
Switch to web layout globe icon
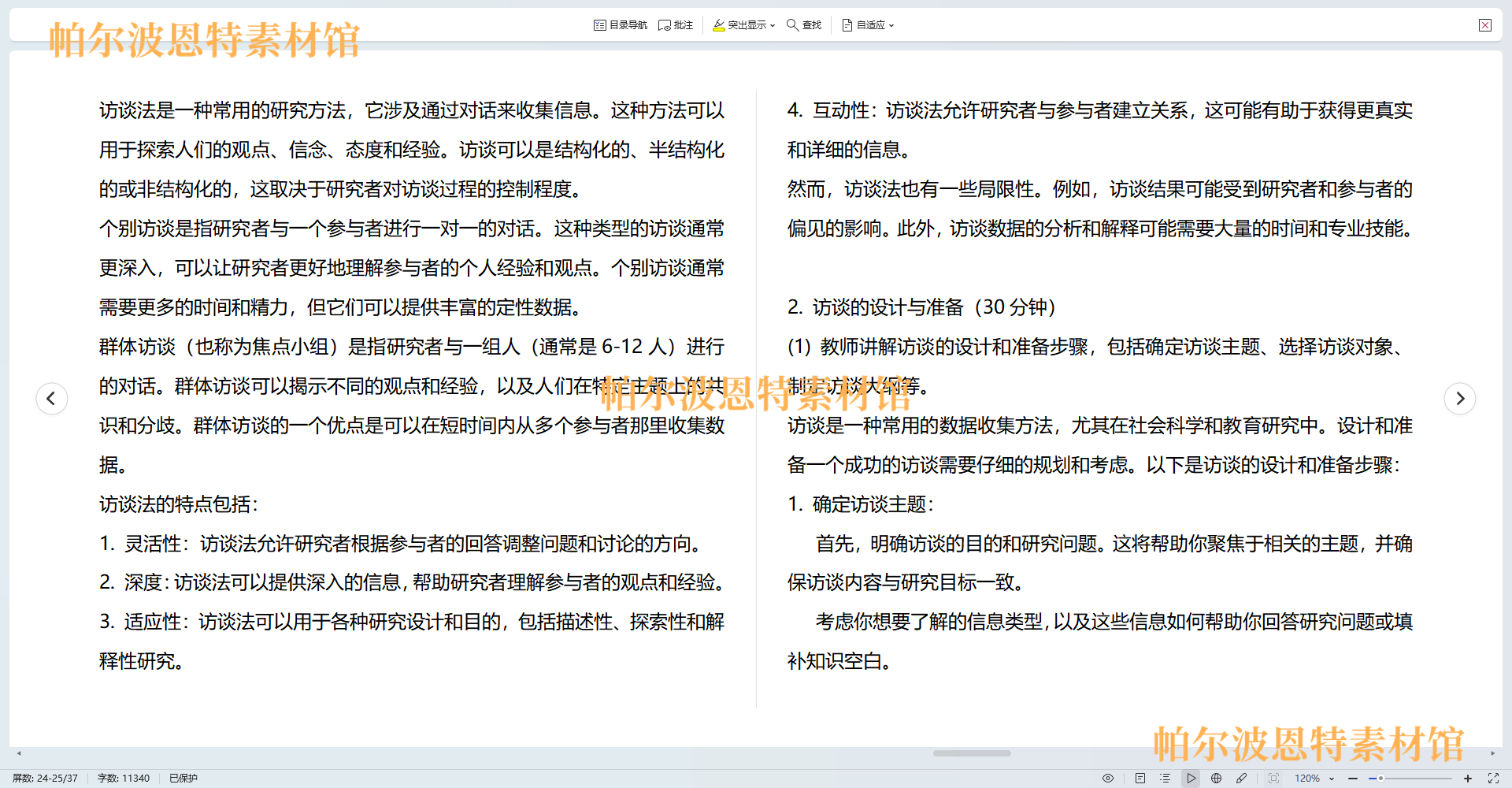tap(1217, 778)
